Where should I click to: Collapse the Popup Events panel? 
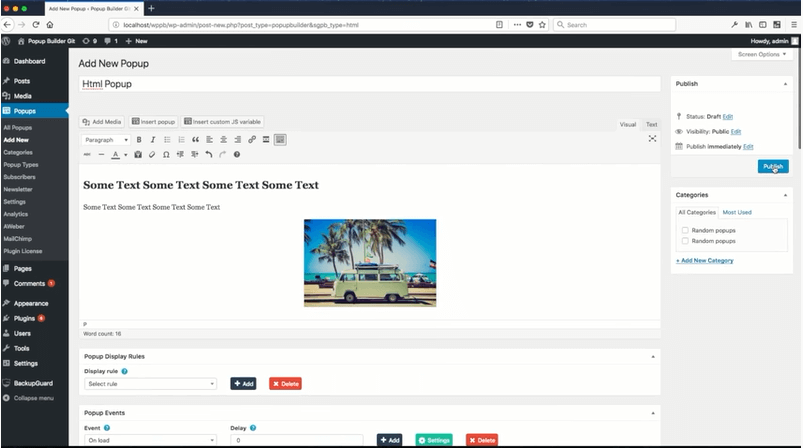tap(652, 413)
